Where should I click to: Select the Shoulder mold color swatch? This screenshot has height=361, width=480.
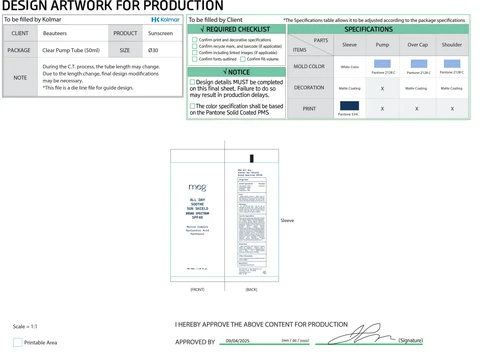pyautogui.click(x=452, y=64)
